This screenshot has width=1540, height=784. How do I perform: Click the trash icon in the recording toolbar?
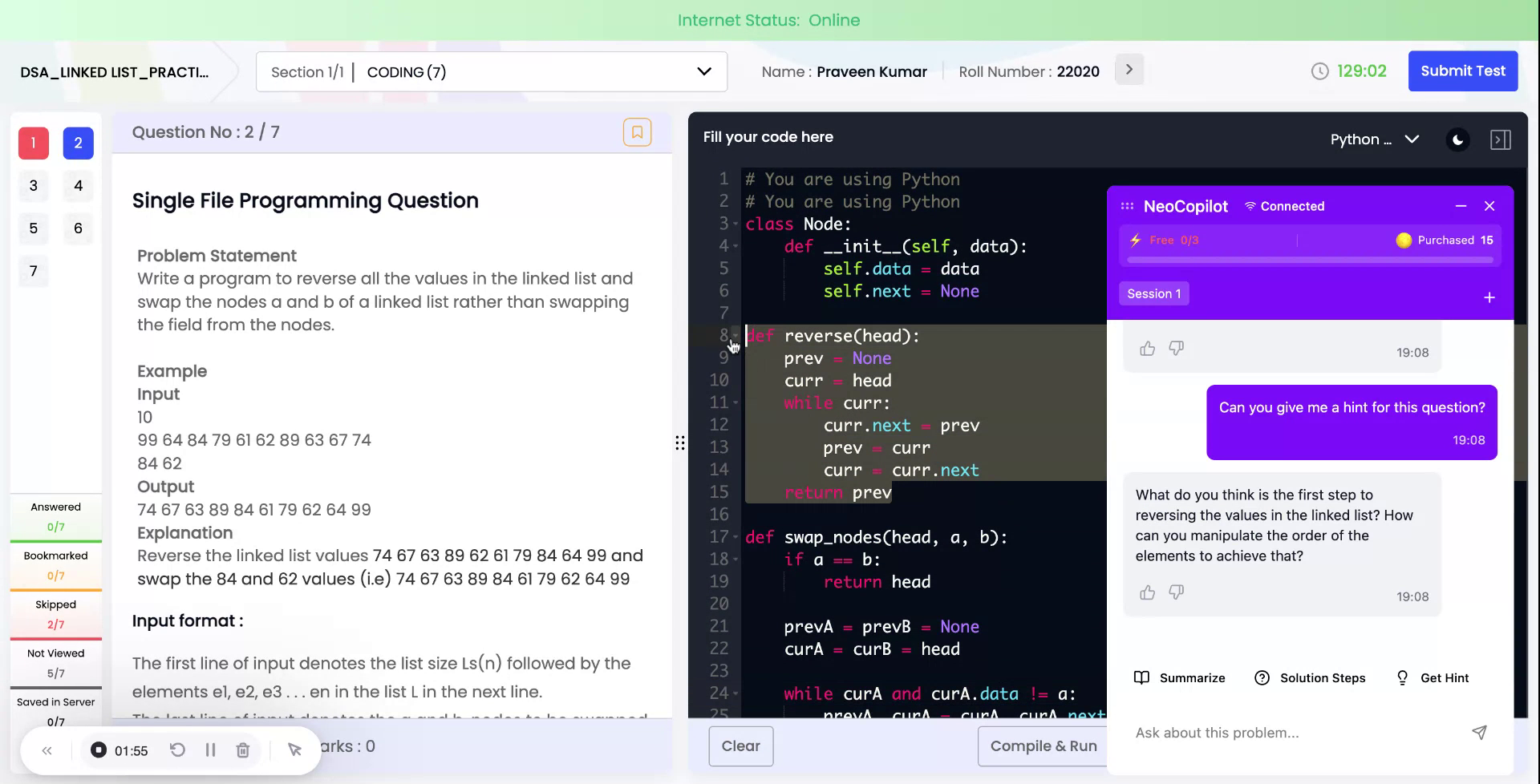(243, 750)
